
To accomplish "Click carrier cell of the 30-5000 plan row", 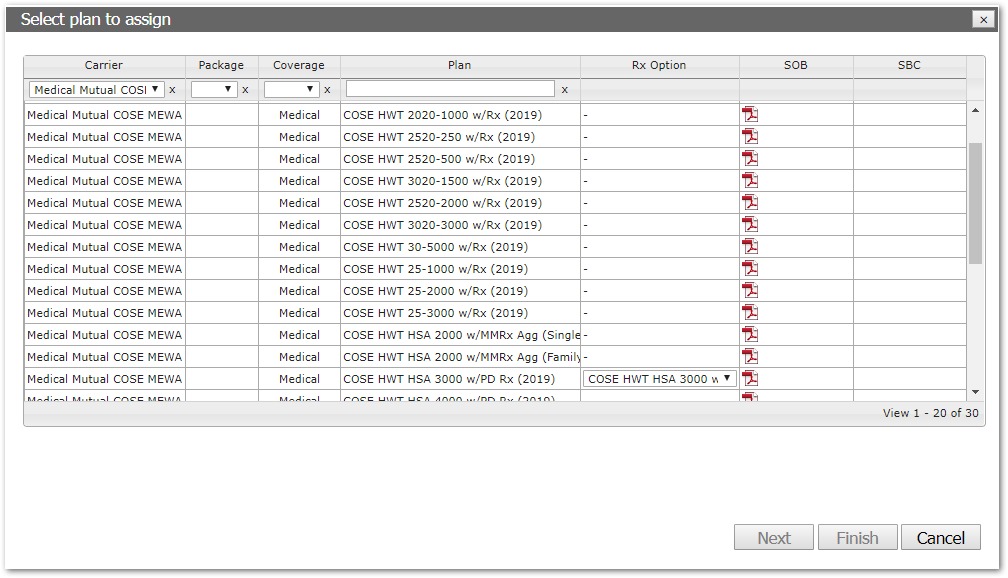I will click(x=105, y=247).
